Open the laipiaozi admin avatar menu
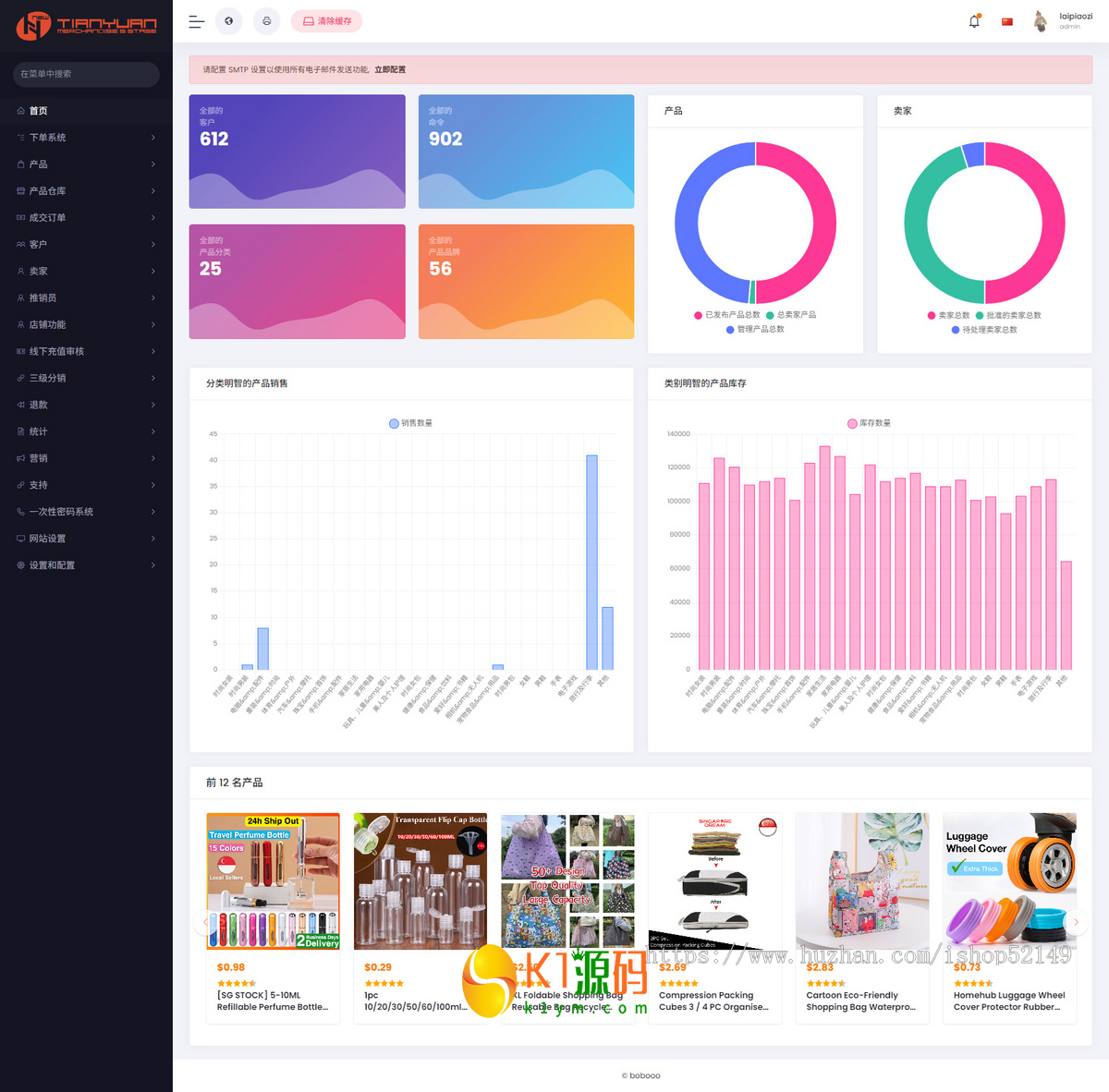 [x=1063, y=21]
